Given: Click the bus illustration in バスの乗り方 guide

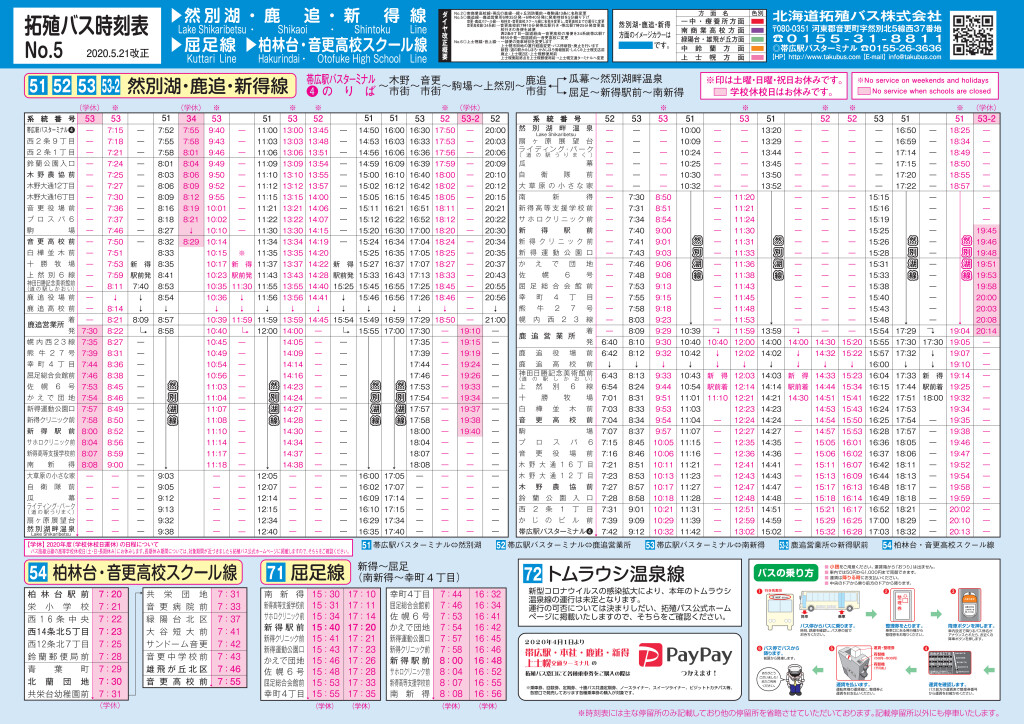Looking at the screenshot, I should click(829, 603).
